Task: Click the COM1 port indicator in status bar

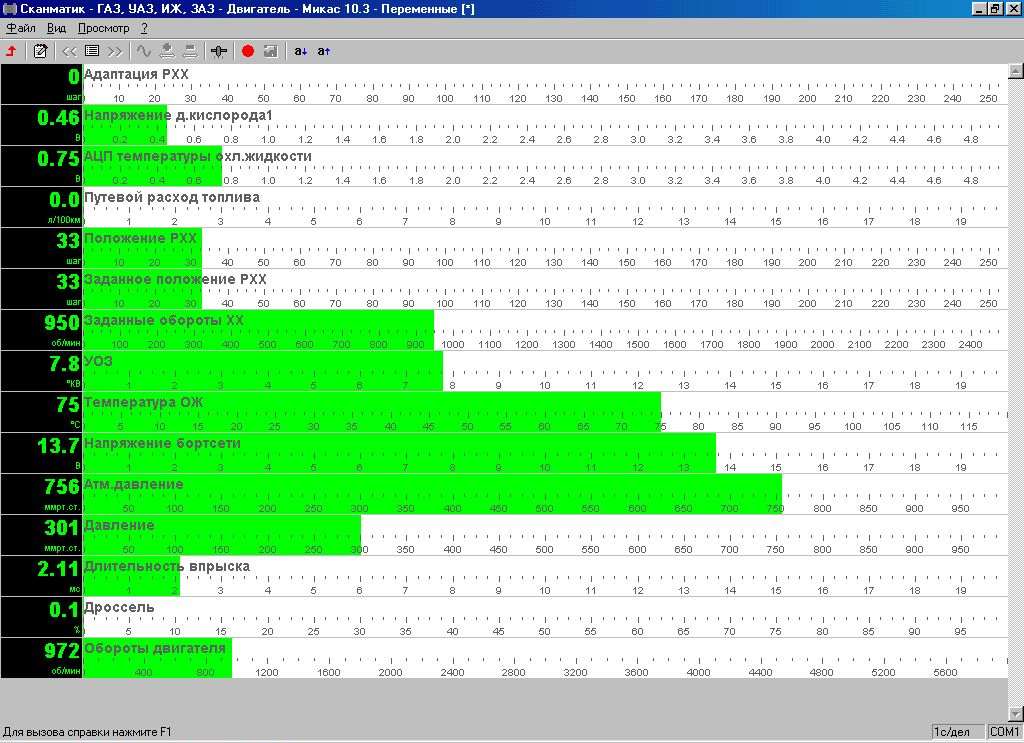Action: 1004,732
